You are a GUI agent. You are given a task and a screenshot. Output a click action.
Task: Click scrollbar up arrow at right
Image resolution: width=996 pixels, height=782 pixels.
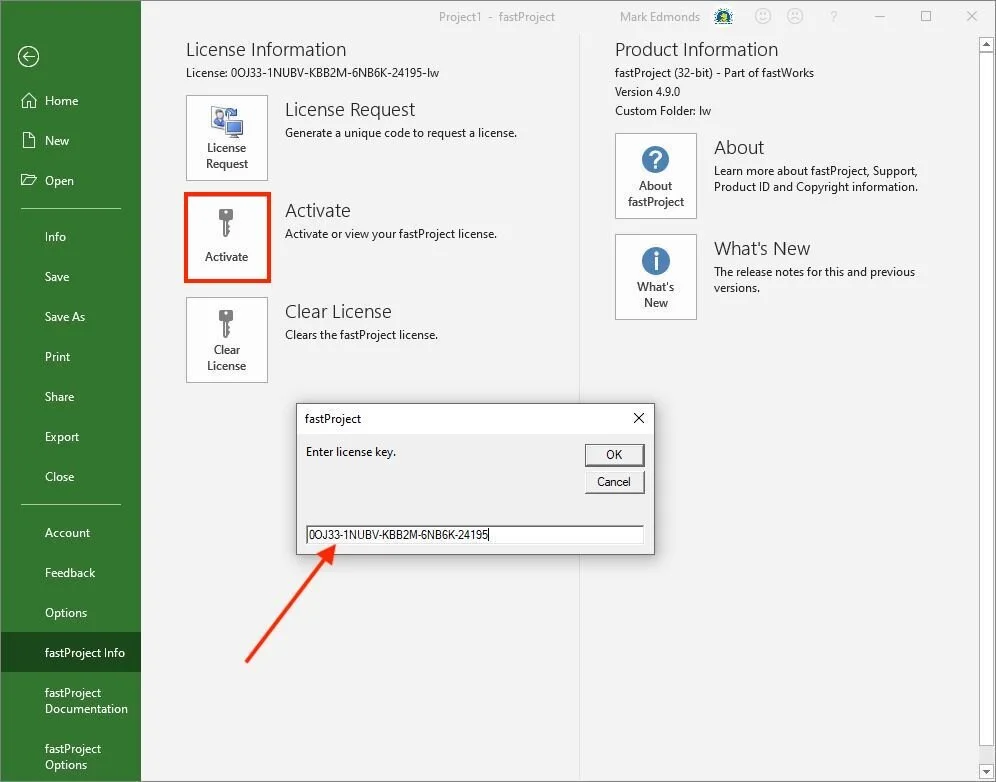pyautogui.click(x=986, y=44)
